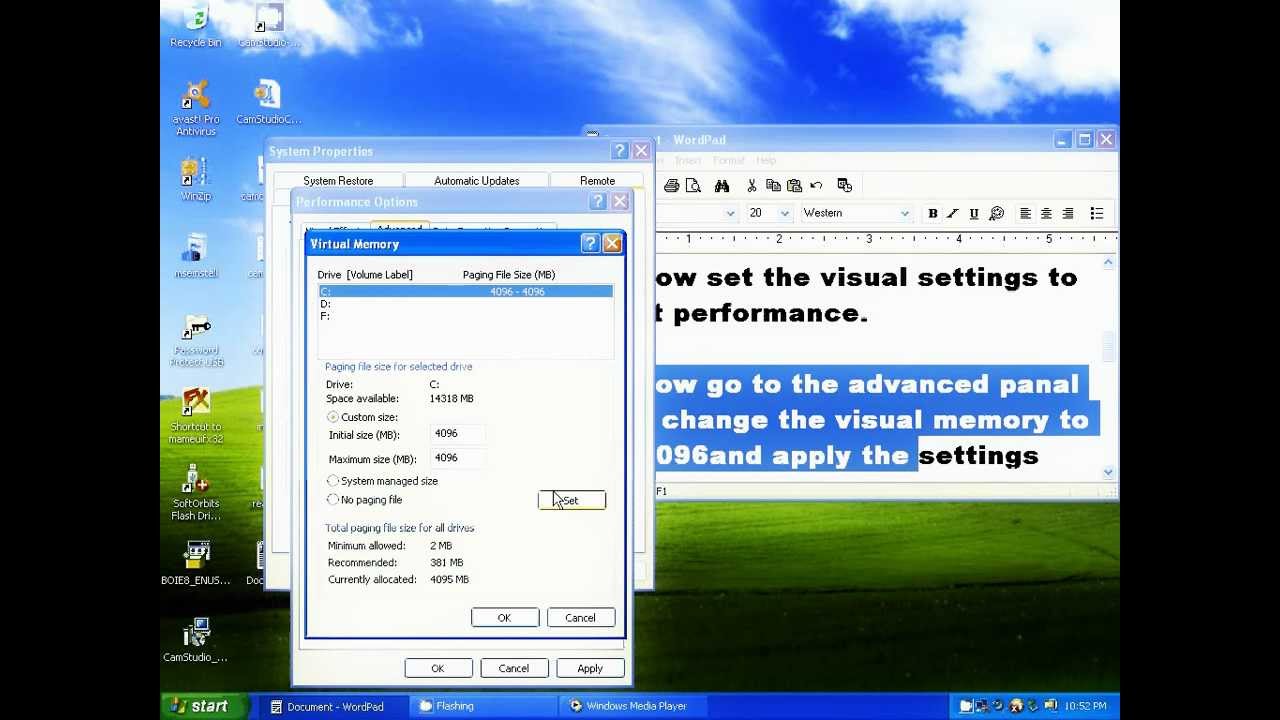The height and width of the screenshot is (720, 1280).
Task: Click the 10:52 PM taskbar clock
Action: [1085, 706]
